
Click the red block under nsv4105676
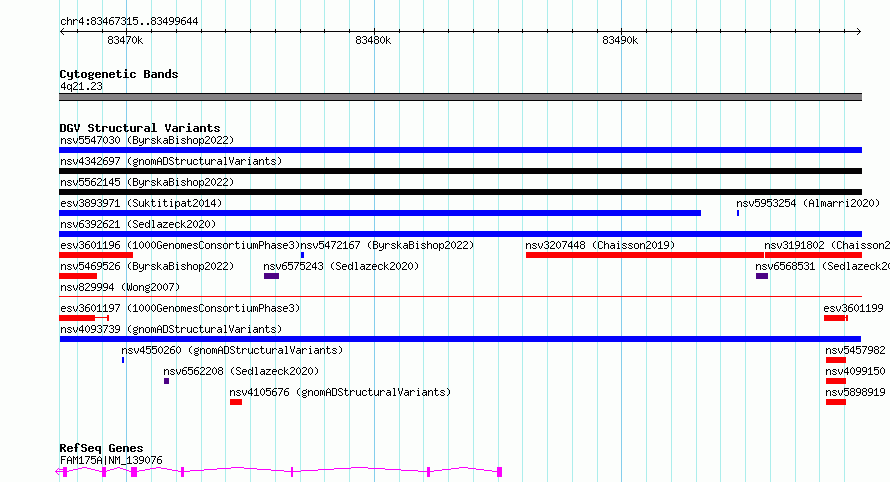click(x=236, y=402)
